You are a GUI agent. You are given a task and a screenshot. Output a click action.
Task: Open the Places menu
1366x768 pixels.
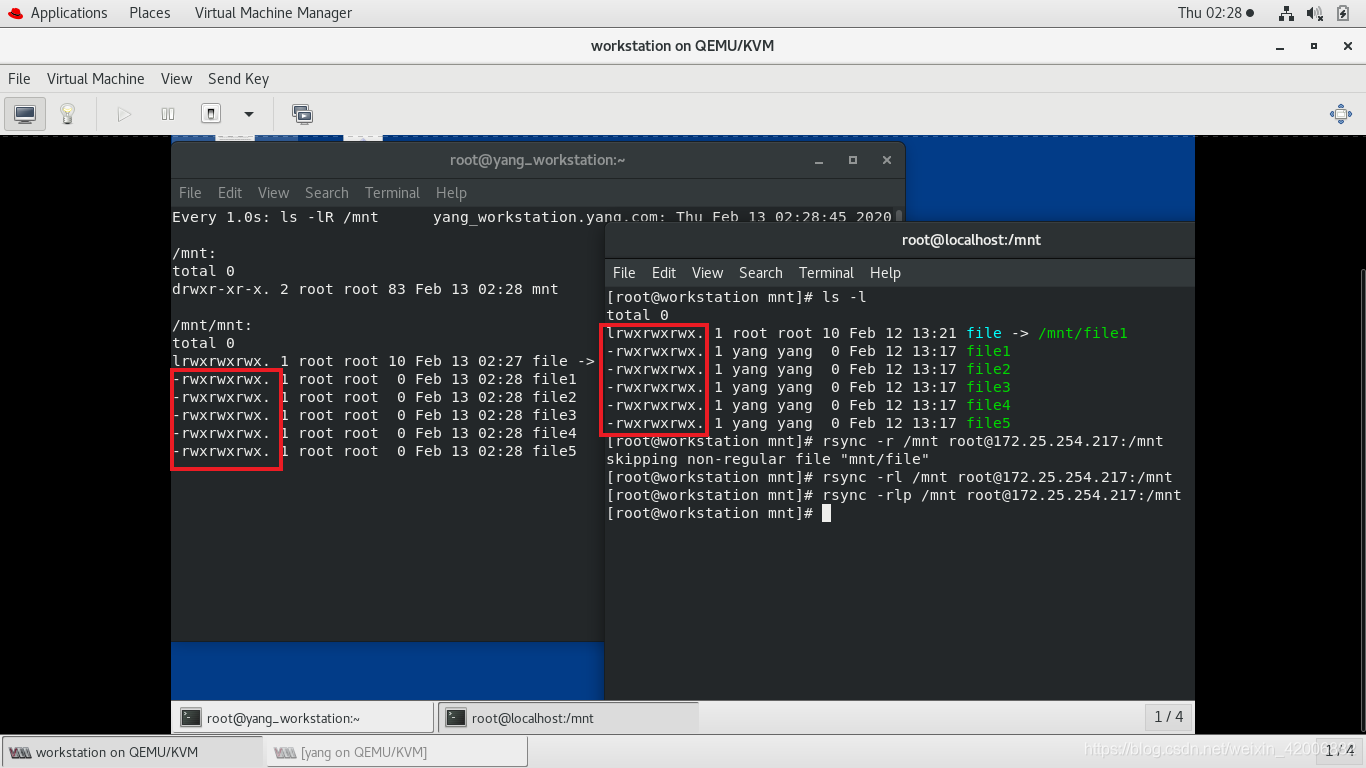pos(150,13)
